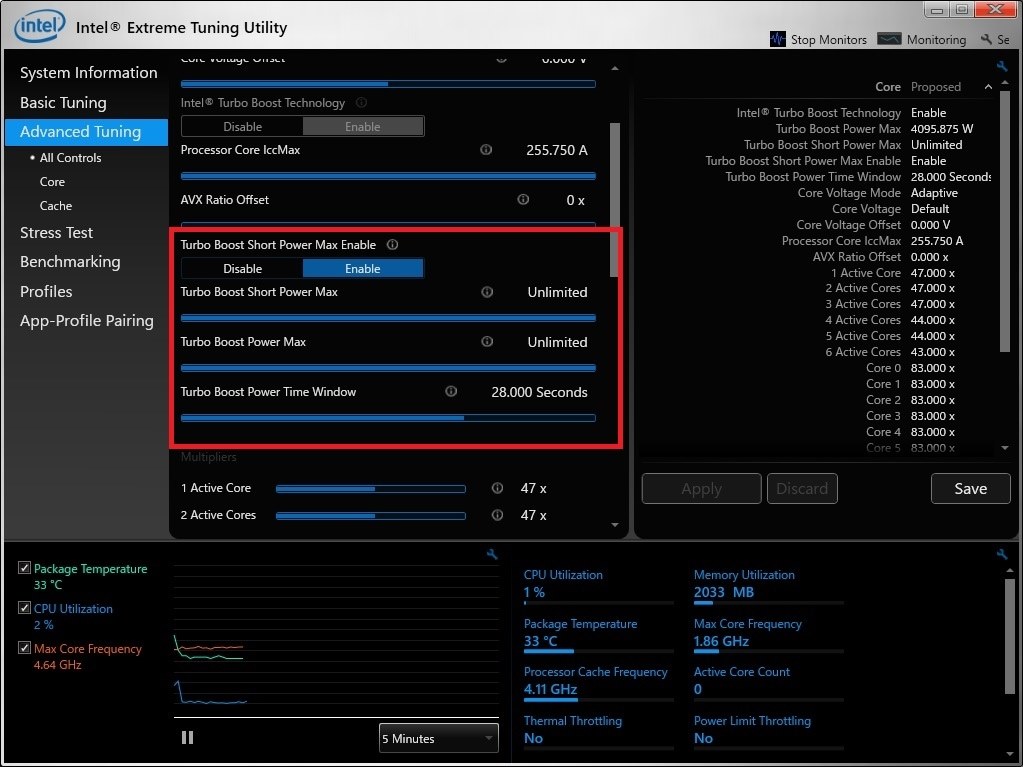Enable Intel Turbo Boost Technology
The image size is (1023, 767).
(363, 127)
